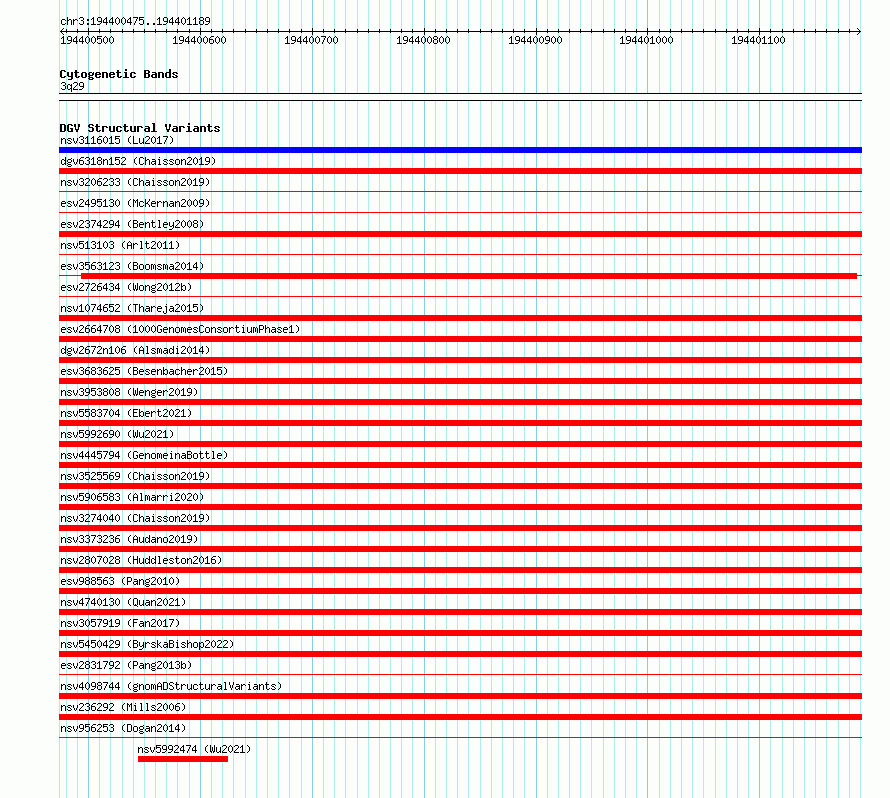This screenshot has height=798, width=890.
Task: Click esv988563 (Pang2010) label
Action: pos(120,581)
